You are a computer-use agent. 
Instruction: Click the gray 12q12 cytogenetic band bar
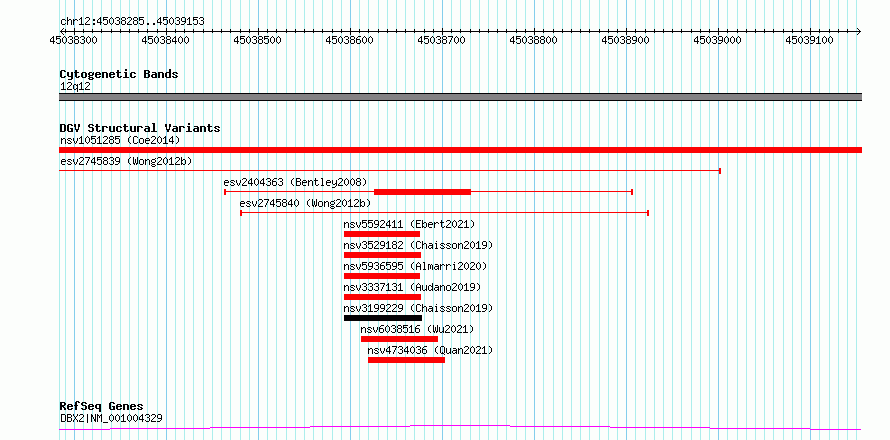point(460,97)
